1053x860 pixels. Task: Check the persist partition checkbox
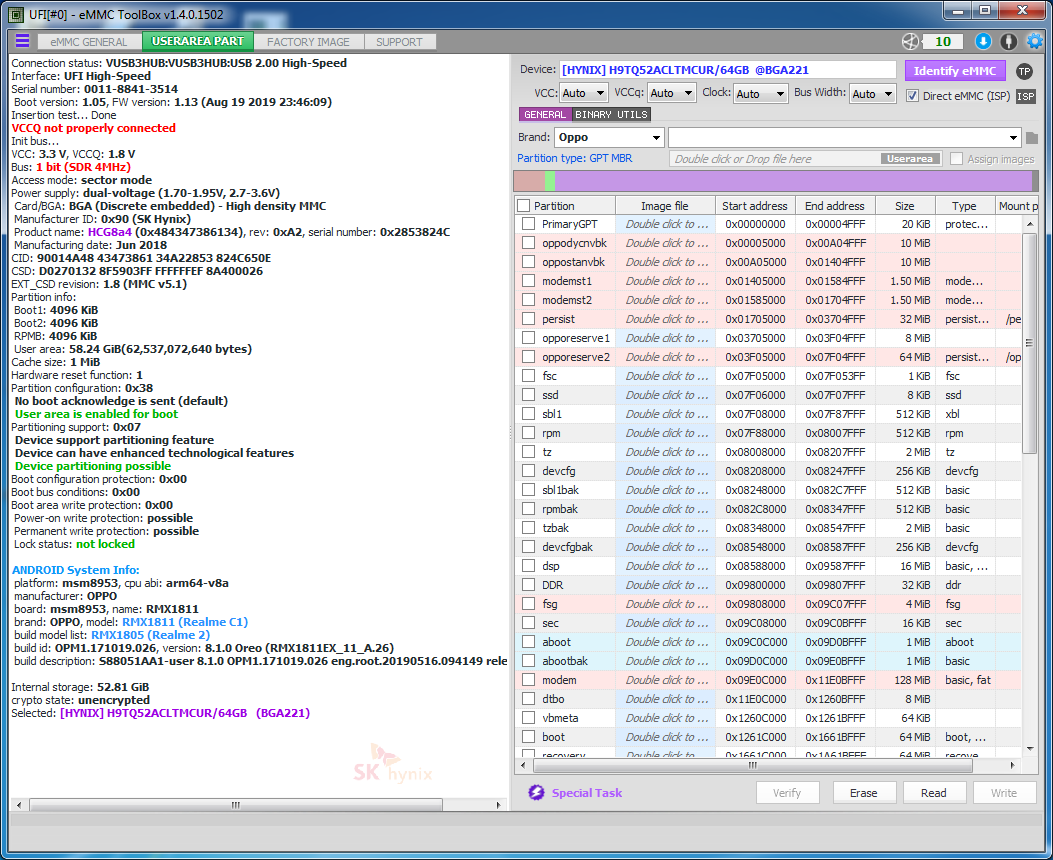coord(529,319)
